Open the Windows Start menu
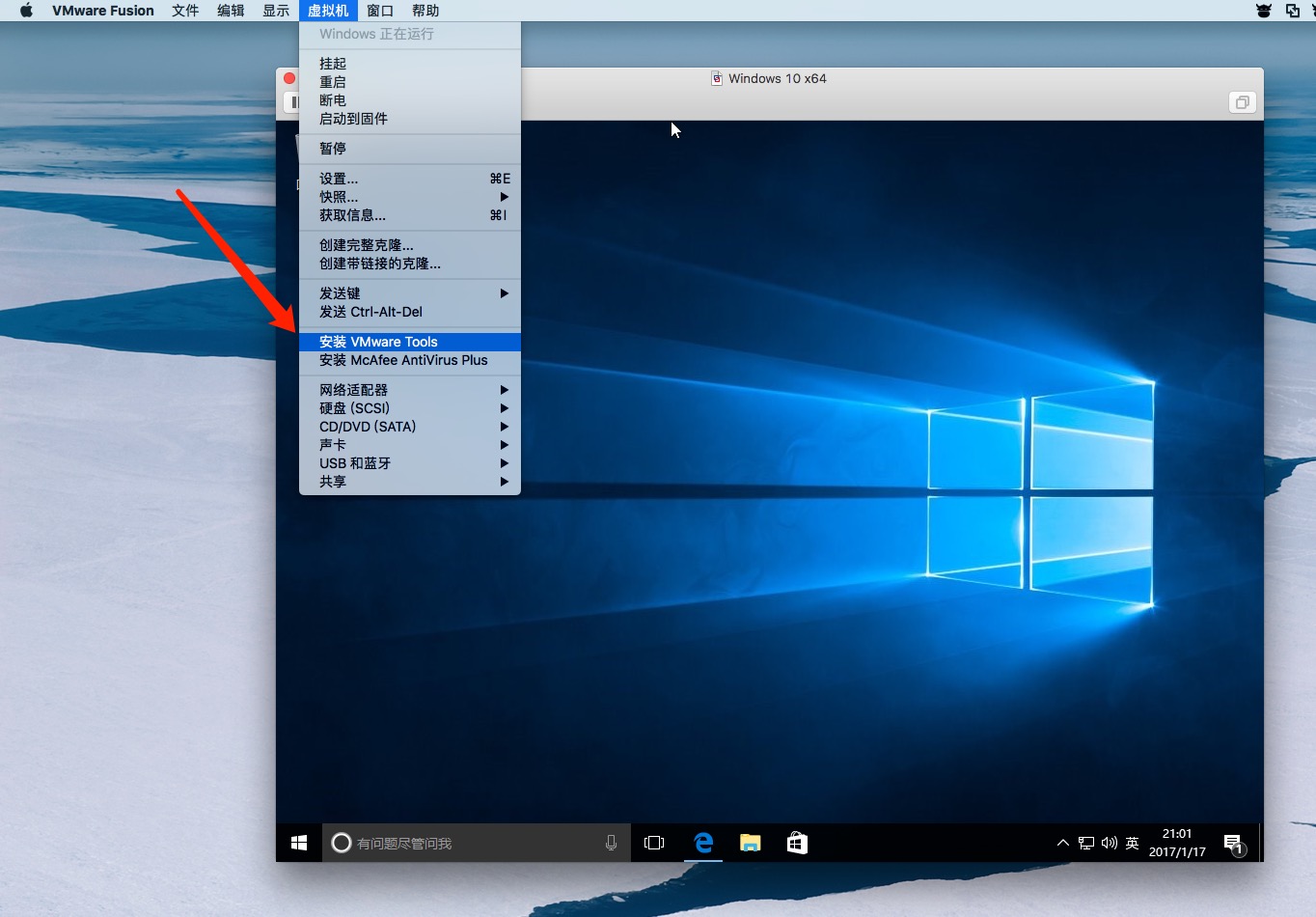1316x917 pixels. 299,843
